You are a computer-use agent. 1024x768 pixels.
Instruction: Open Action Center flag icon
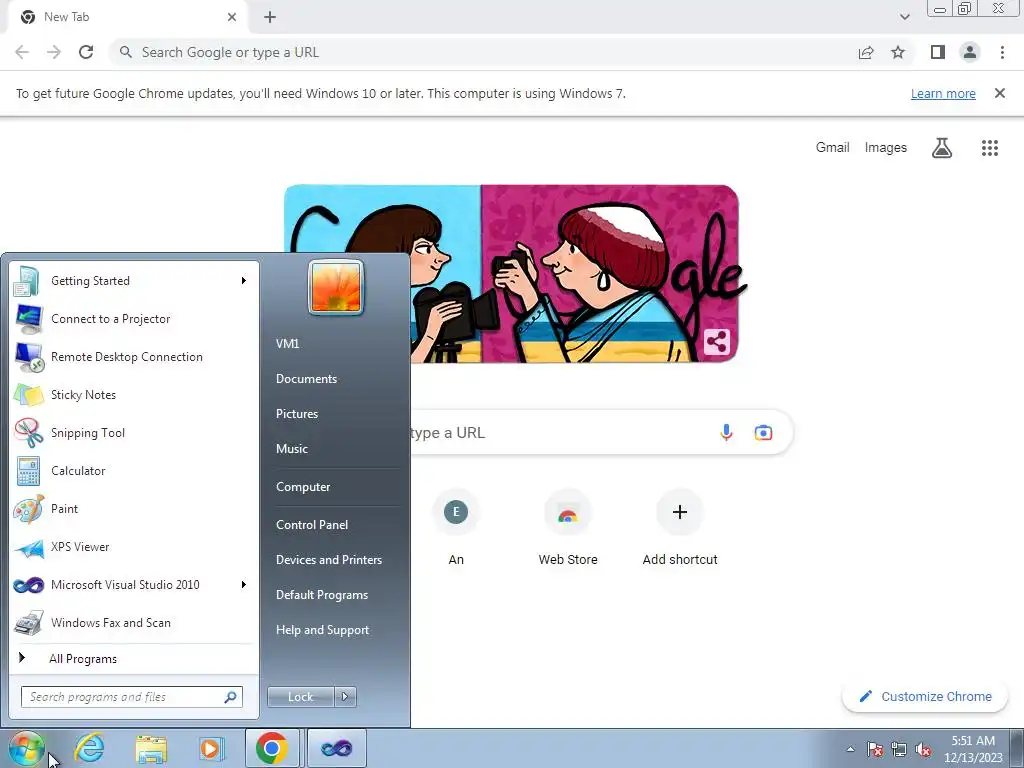point(875,749)
